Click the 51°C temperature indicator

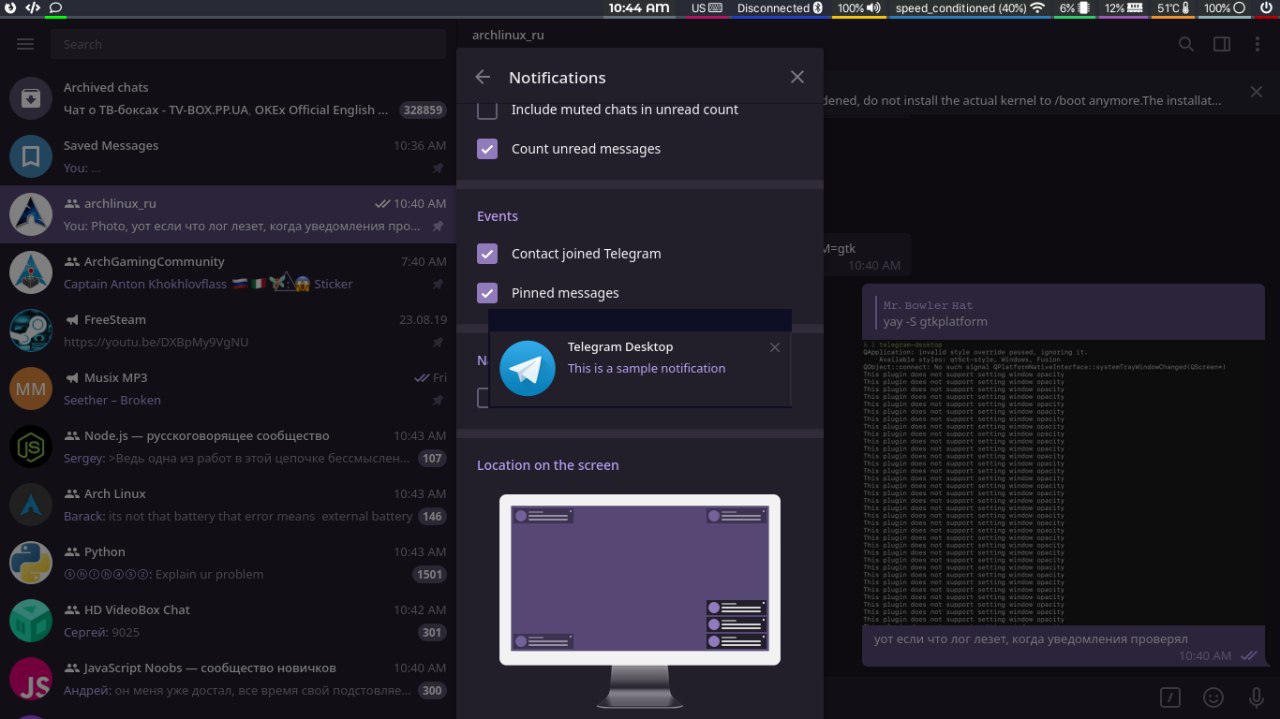click(x=1173, y=8)
